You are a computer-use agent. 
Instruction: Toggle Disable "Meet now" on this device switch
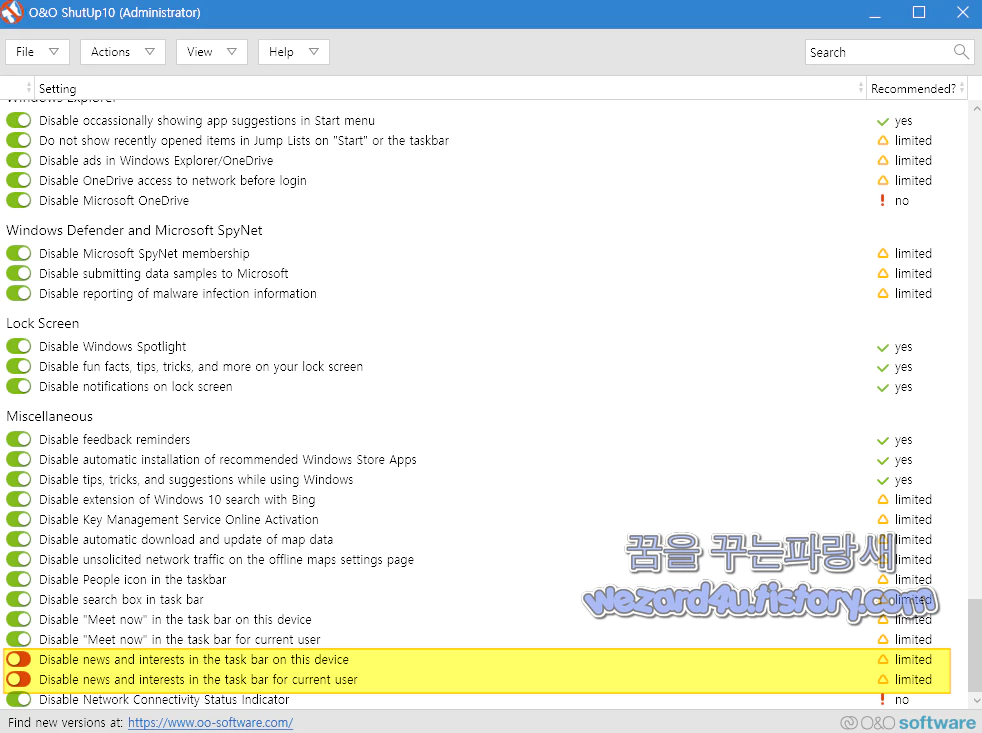[x=19, y=620]
